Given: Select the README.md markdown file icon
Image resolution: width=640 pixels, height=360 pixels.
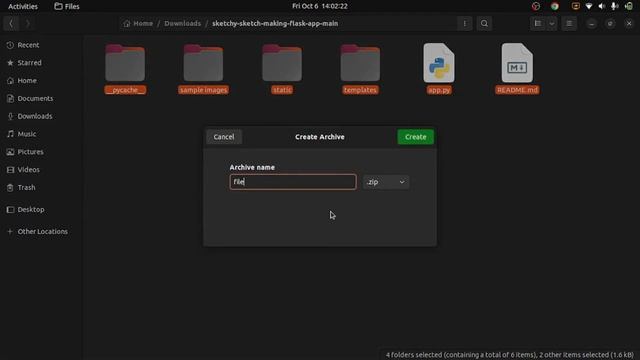Looking at the screenshot, I should pos(517,63).
